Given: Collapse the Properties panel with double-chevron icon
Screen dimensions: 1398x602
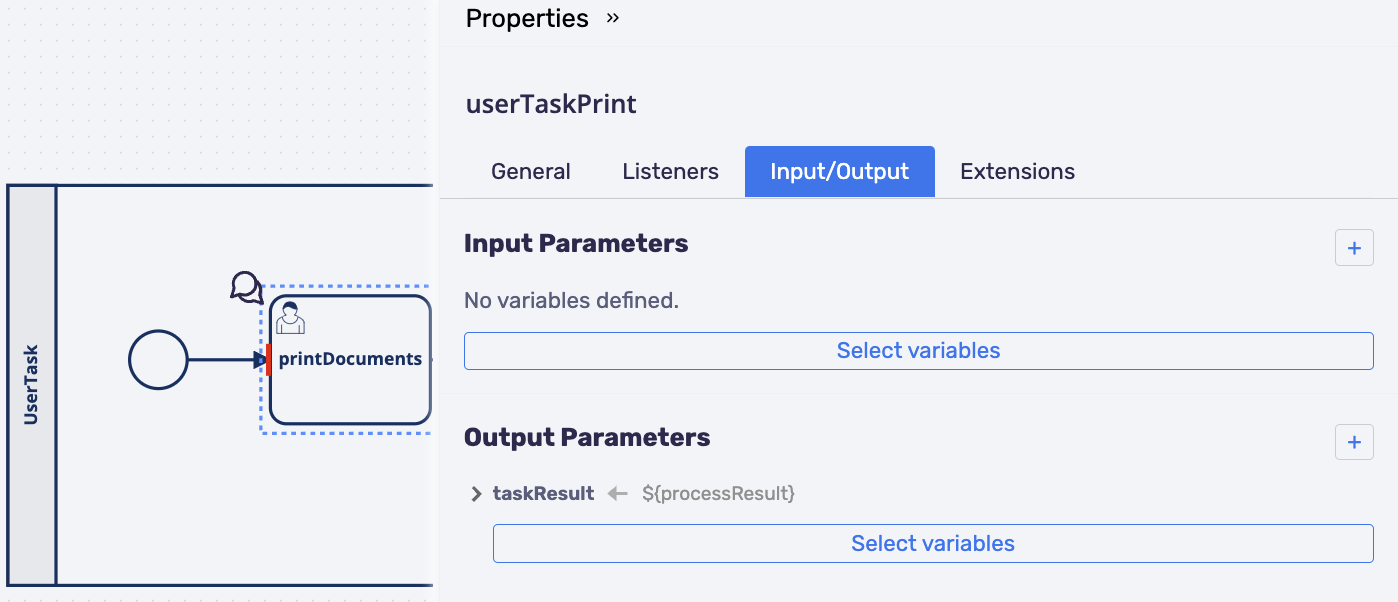Looking at the screenshot, I should [613, 18].
